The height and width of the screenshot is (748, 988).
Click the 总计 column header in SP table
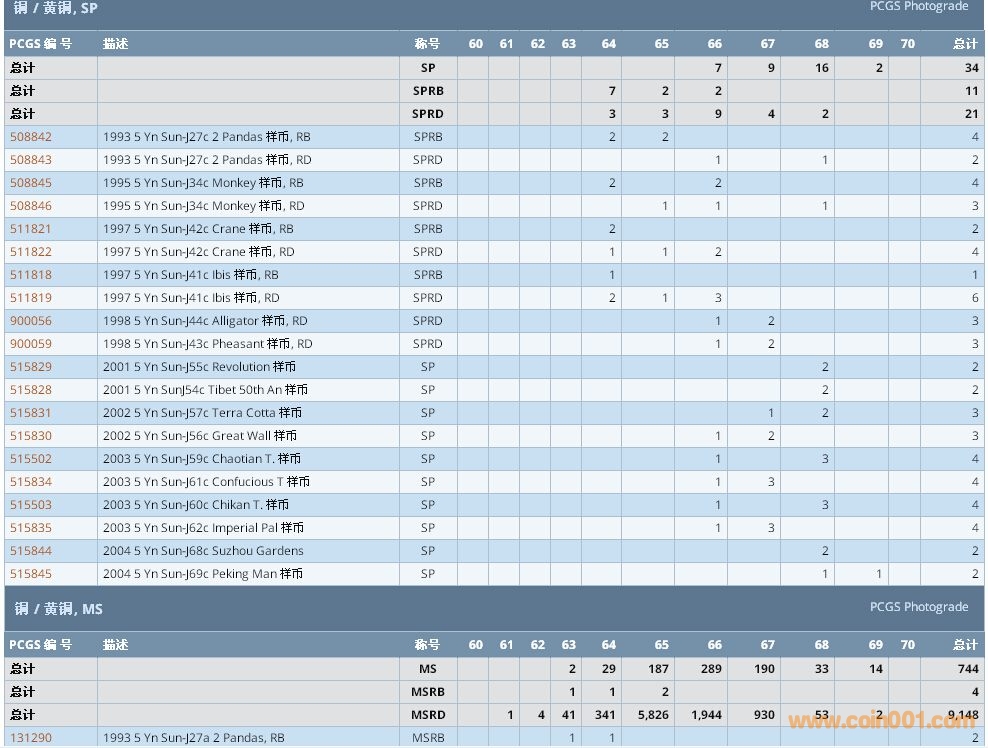pos(964,44)
